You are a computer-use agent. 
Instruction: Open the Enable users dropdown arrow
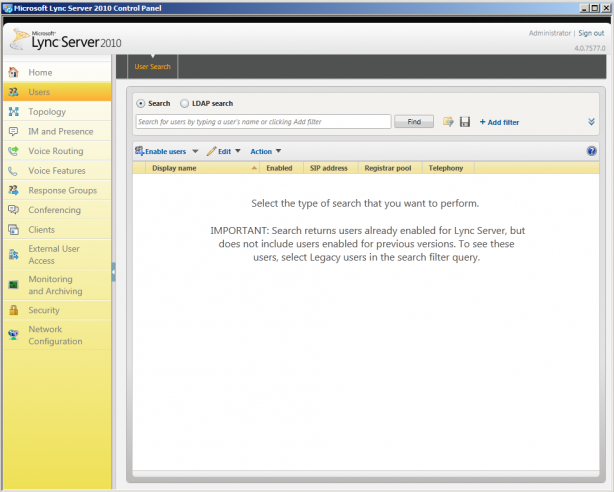coord(195,151)
